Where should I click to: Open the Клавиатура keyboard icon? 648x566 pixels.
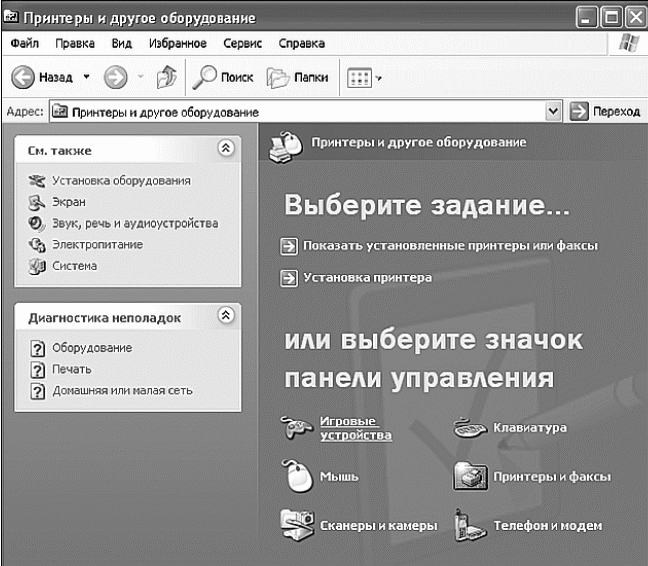point(470,427)
